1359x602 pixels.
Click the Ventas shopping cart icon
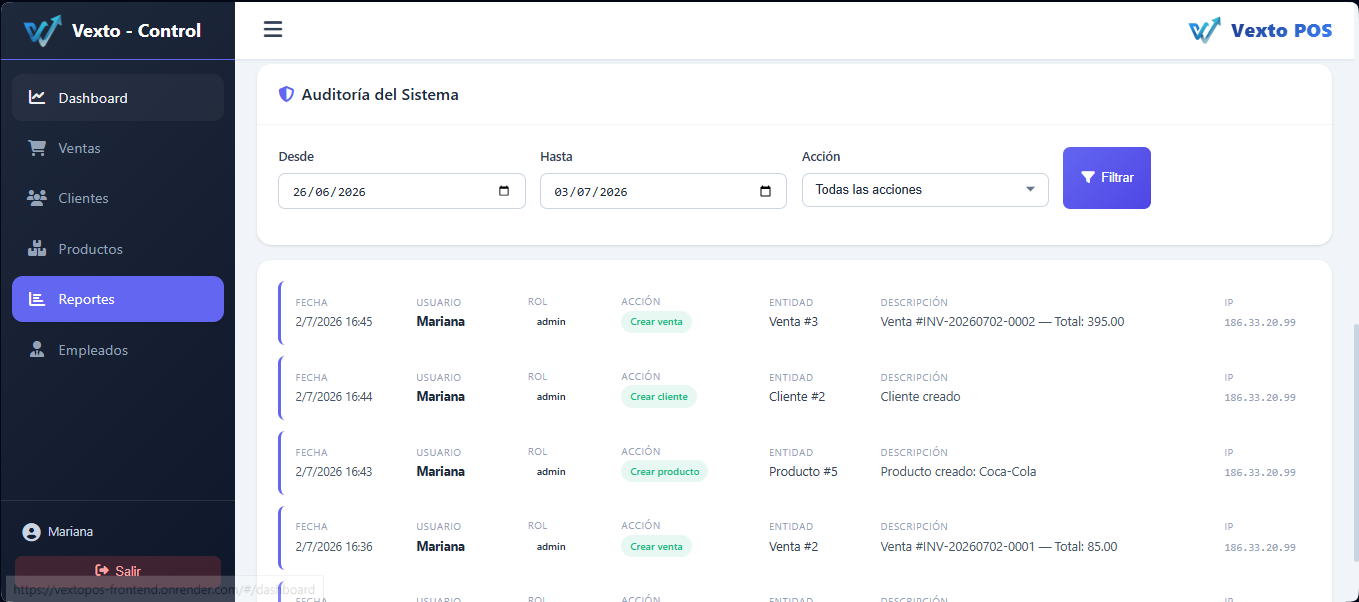point(37,148)
